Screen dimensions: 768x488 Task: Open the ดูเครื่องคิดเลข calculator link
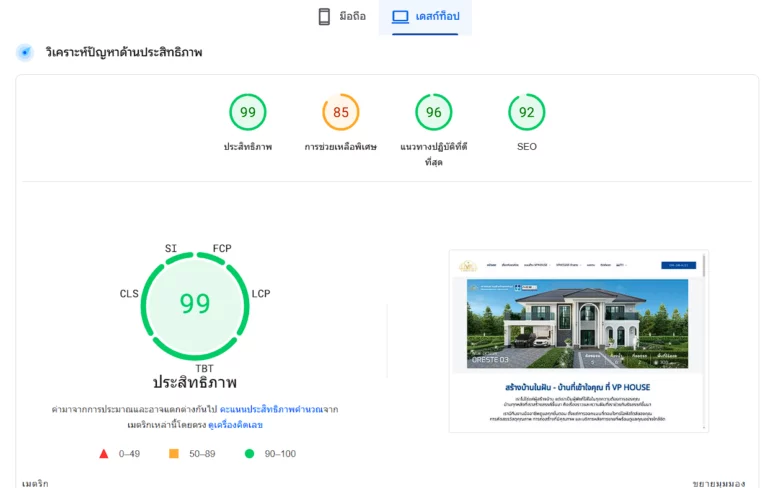click(236, 425)
